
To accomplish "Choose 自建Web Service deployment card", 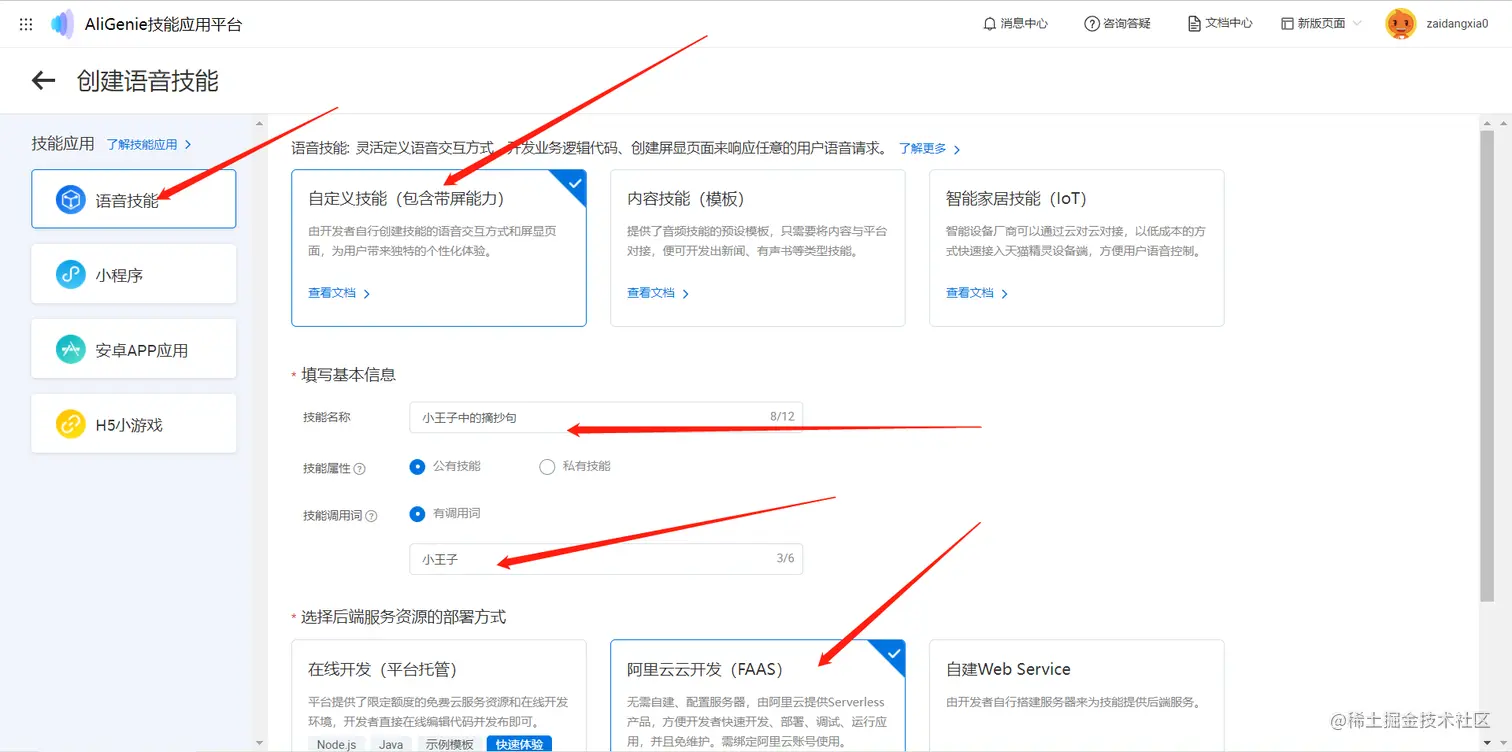I will click(1077, 696).
